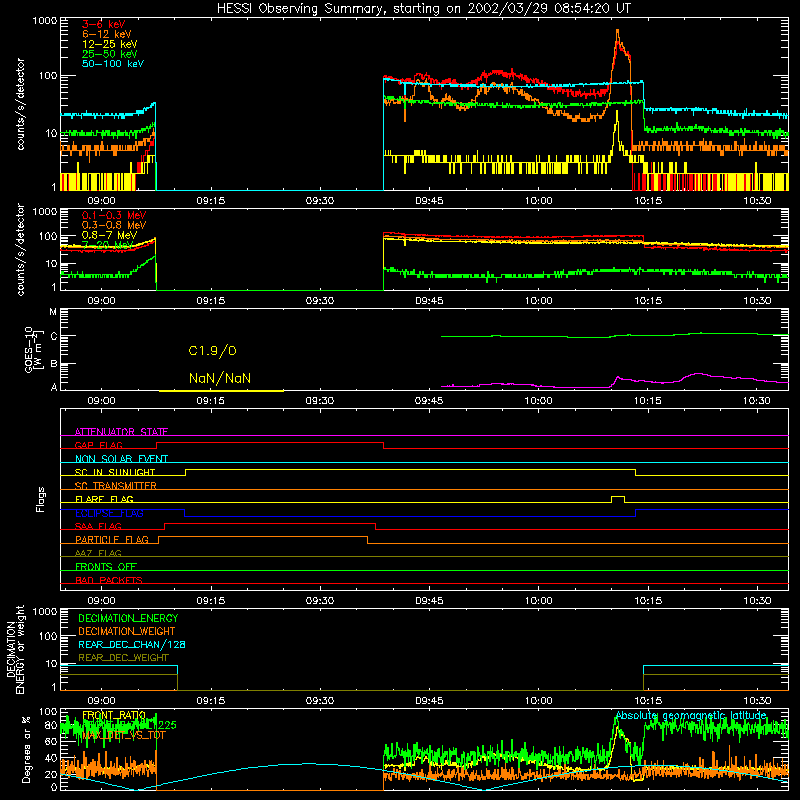800x800 pixels.
Task: Click the raised bump on the FLARE_FLAG line
Action: 617,497
